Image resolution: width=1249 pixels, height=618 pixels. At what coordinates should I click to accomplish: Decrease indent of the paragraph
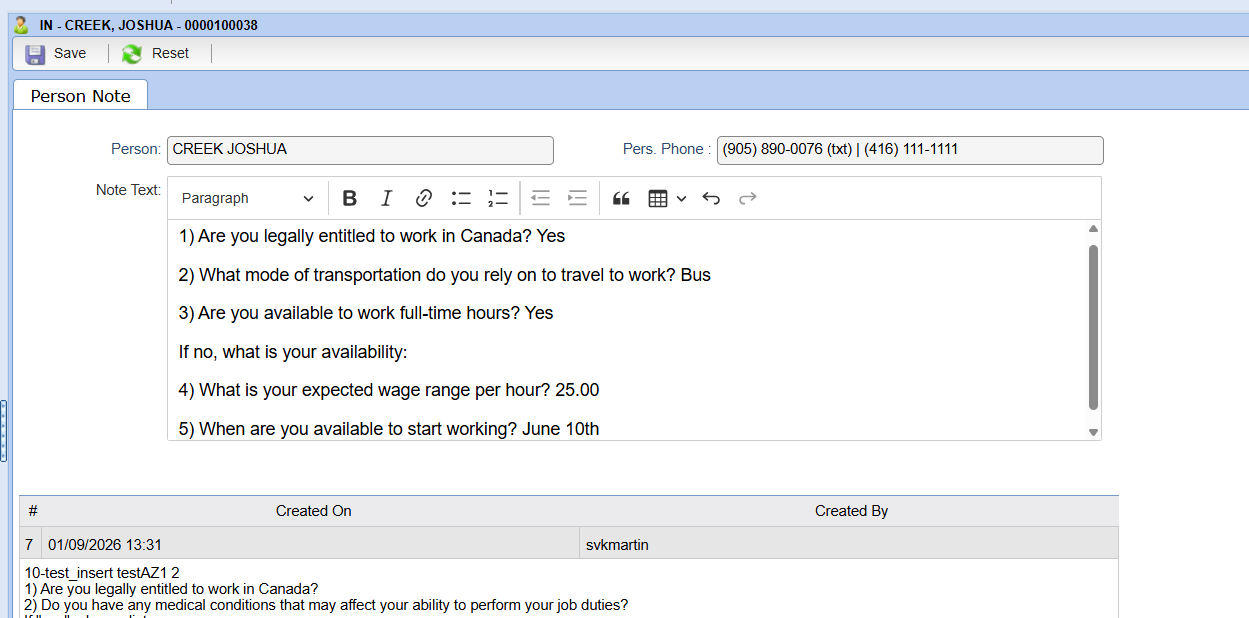[540, 198]
